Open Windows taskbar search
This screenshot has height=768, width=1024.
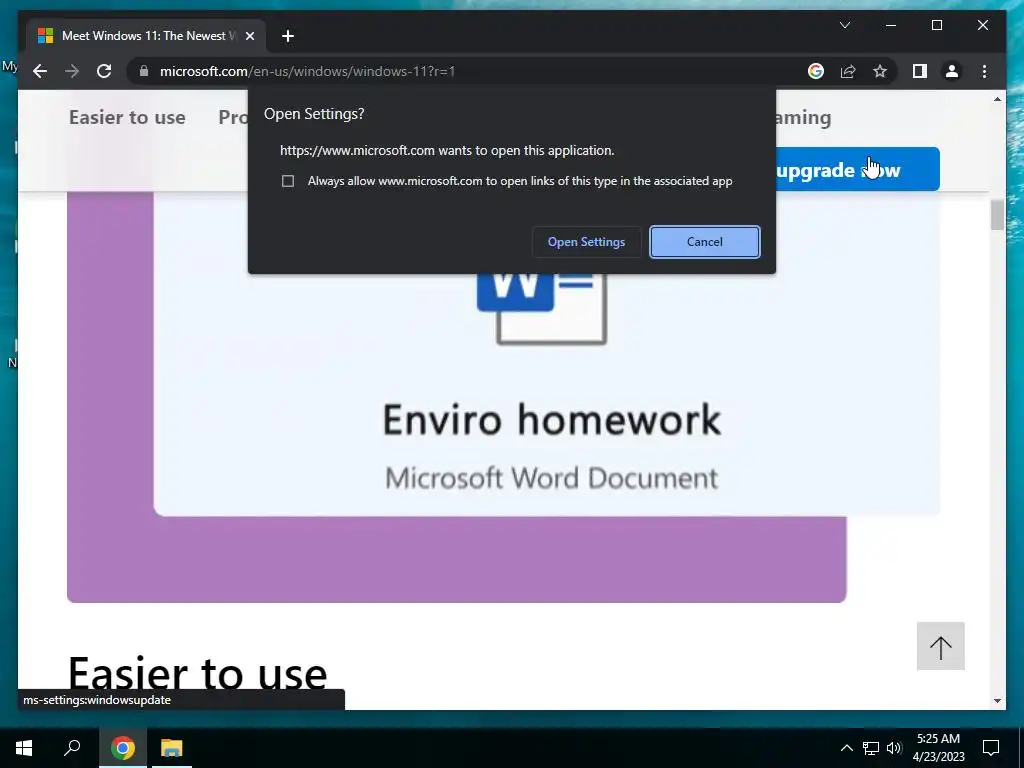72,748
